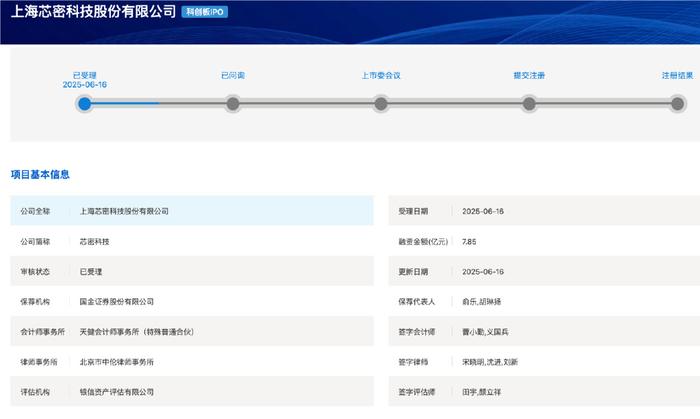Viewport: 700px width, 419px height.
Task: Click 公司全称 value 上海芯密科技股份有限公司
Action: click(124, 211)
